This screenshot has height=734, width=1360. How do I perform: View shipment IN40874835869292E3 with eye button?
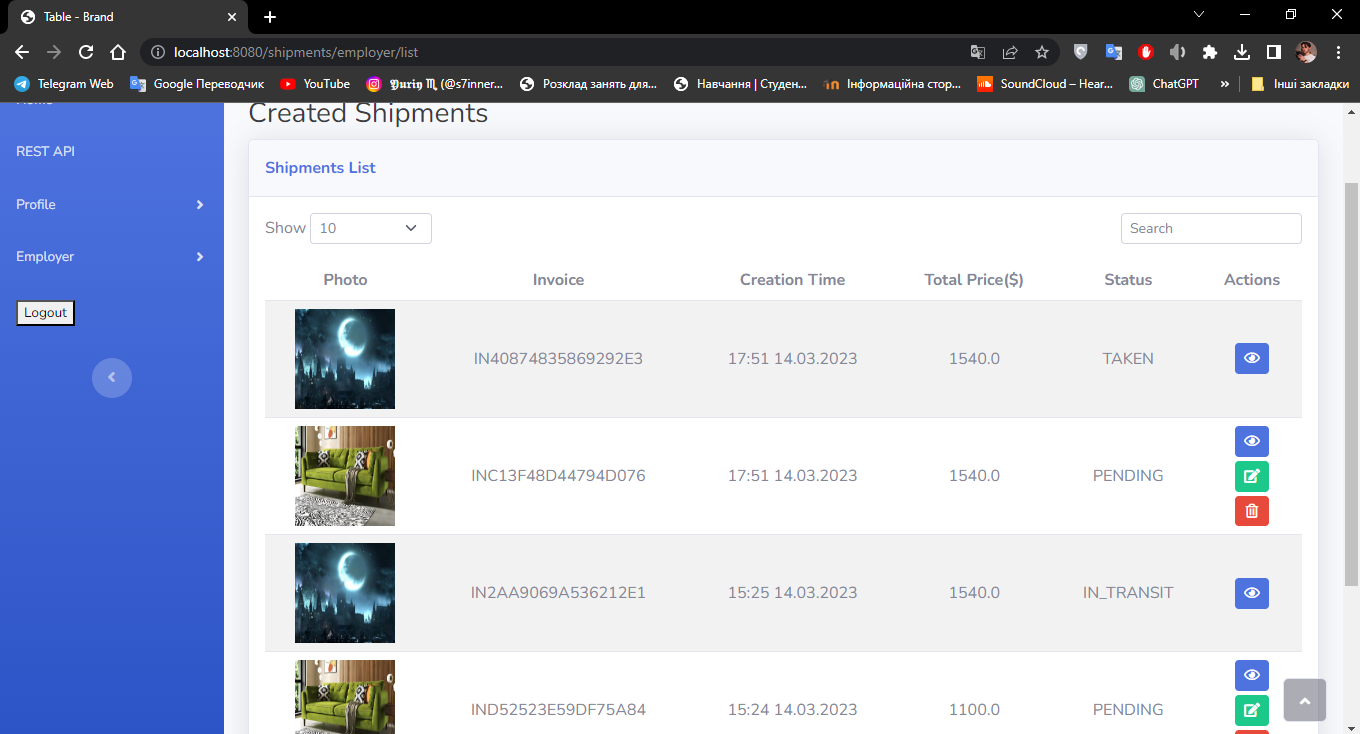pyautogui.click(x=1251, y=358)
